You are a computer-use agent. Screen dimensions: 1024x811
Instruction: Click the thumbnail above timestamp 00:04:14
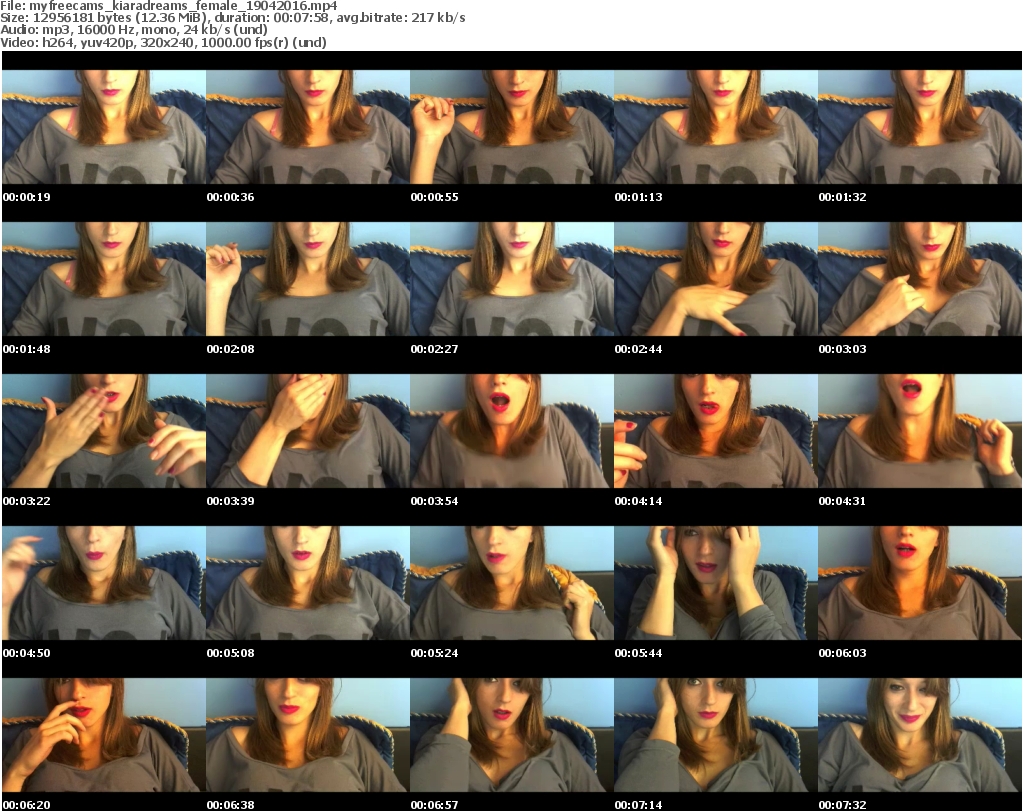(716, 431)
